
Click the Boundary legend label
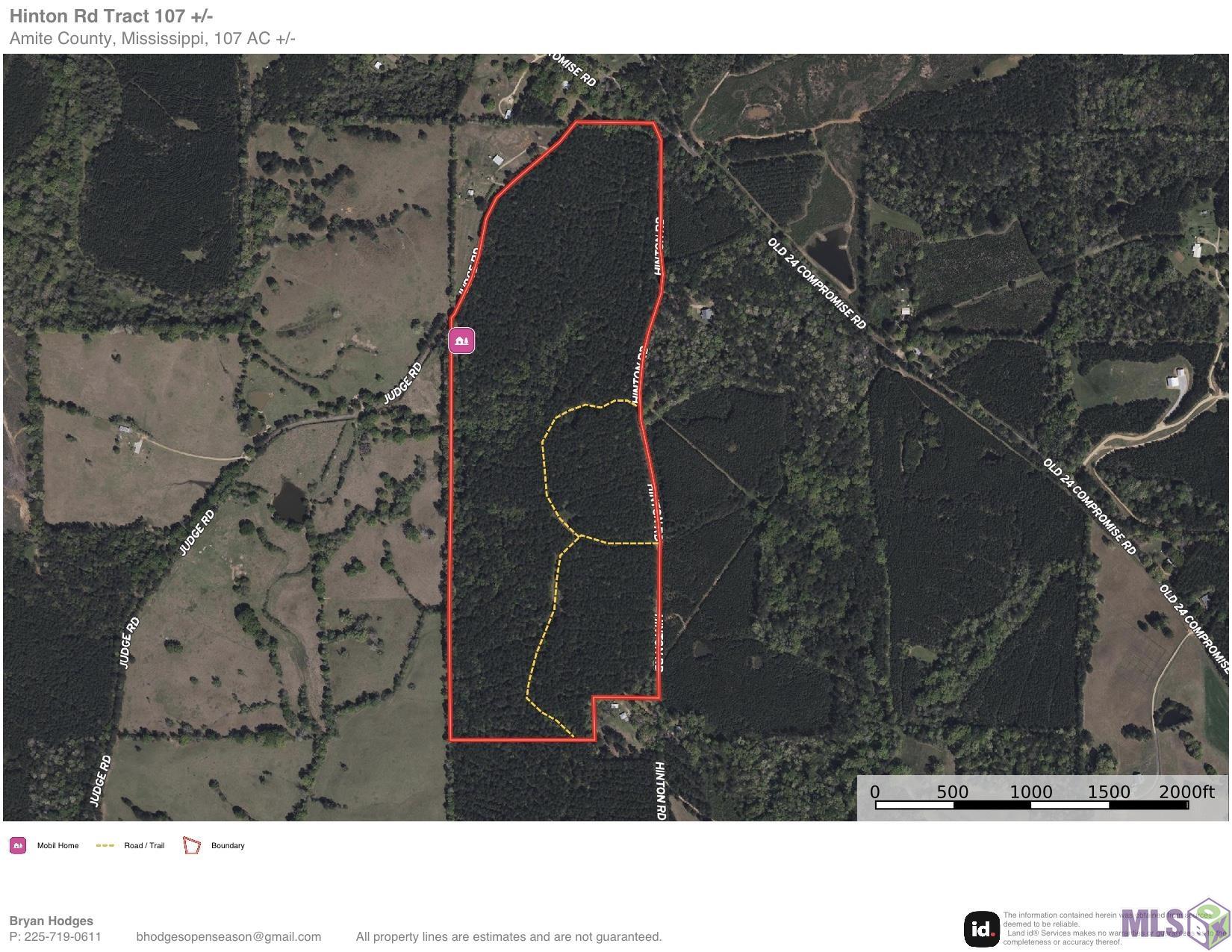228,845
